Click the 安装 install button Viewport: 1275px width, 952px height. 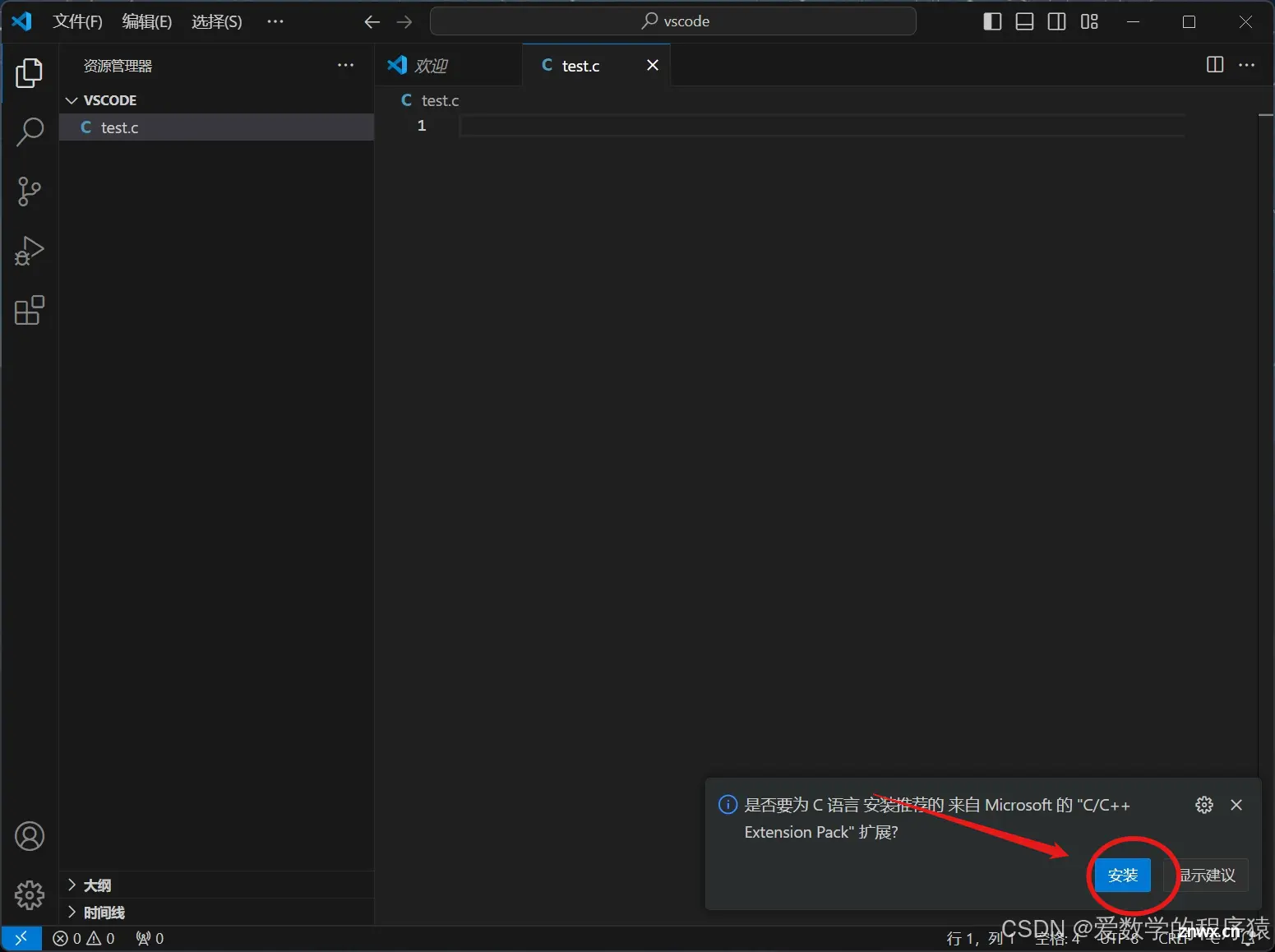coord(1123,876)
